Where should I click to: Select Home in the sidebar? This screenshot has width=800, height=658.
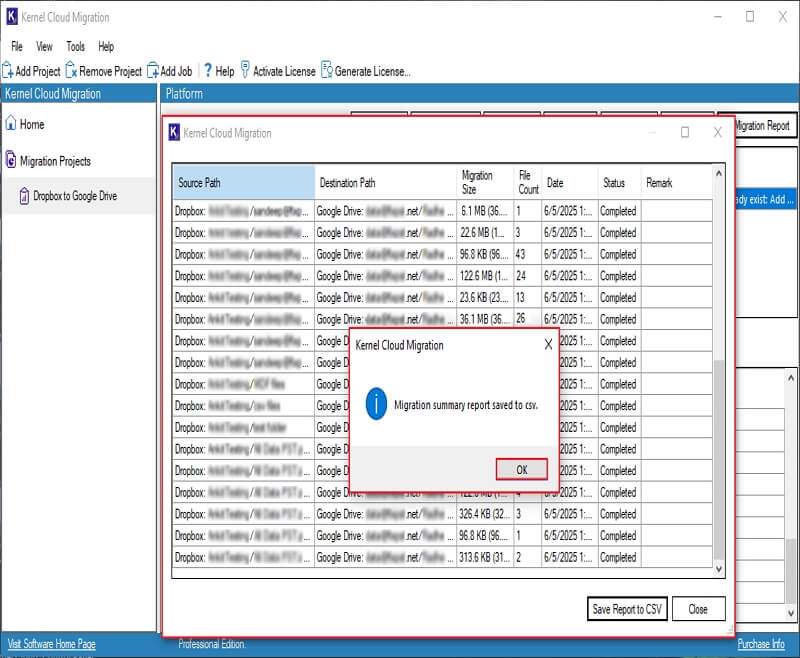click(x=32, y=124)
